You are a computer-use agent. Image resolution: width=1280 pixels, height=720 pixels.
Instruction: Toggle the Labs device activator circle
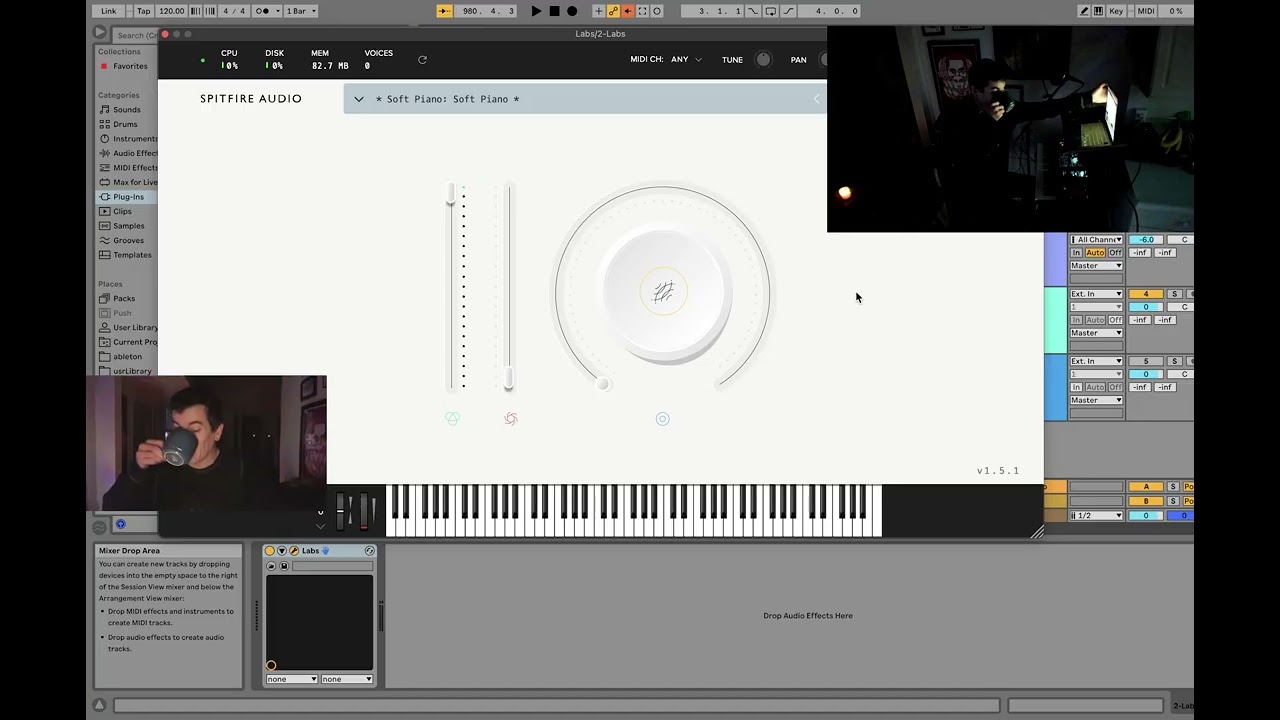pyautogui.click(x=270, y=551)
